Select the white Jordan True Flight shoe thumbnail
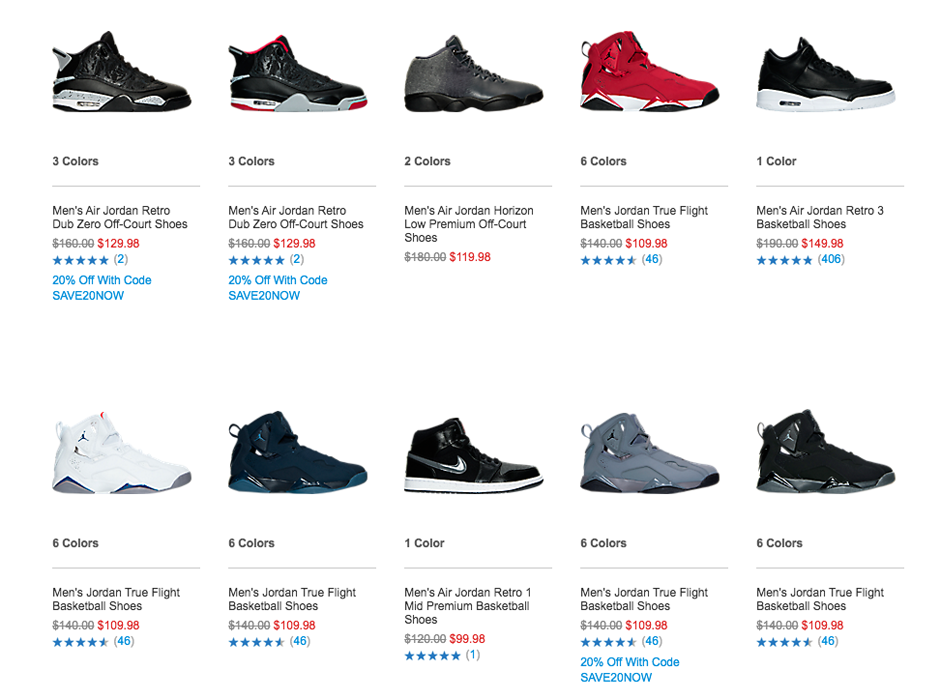This screenshot has width=940, height=700. pyautogui.click(x=122, y=452)
